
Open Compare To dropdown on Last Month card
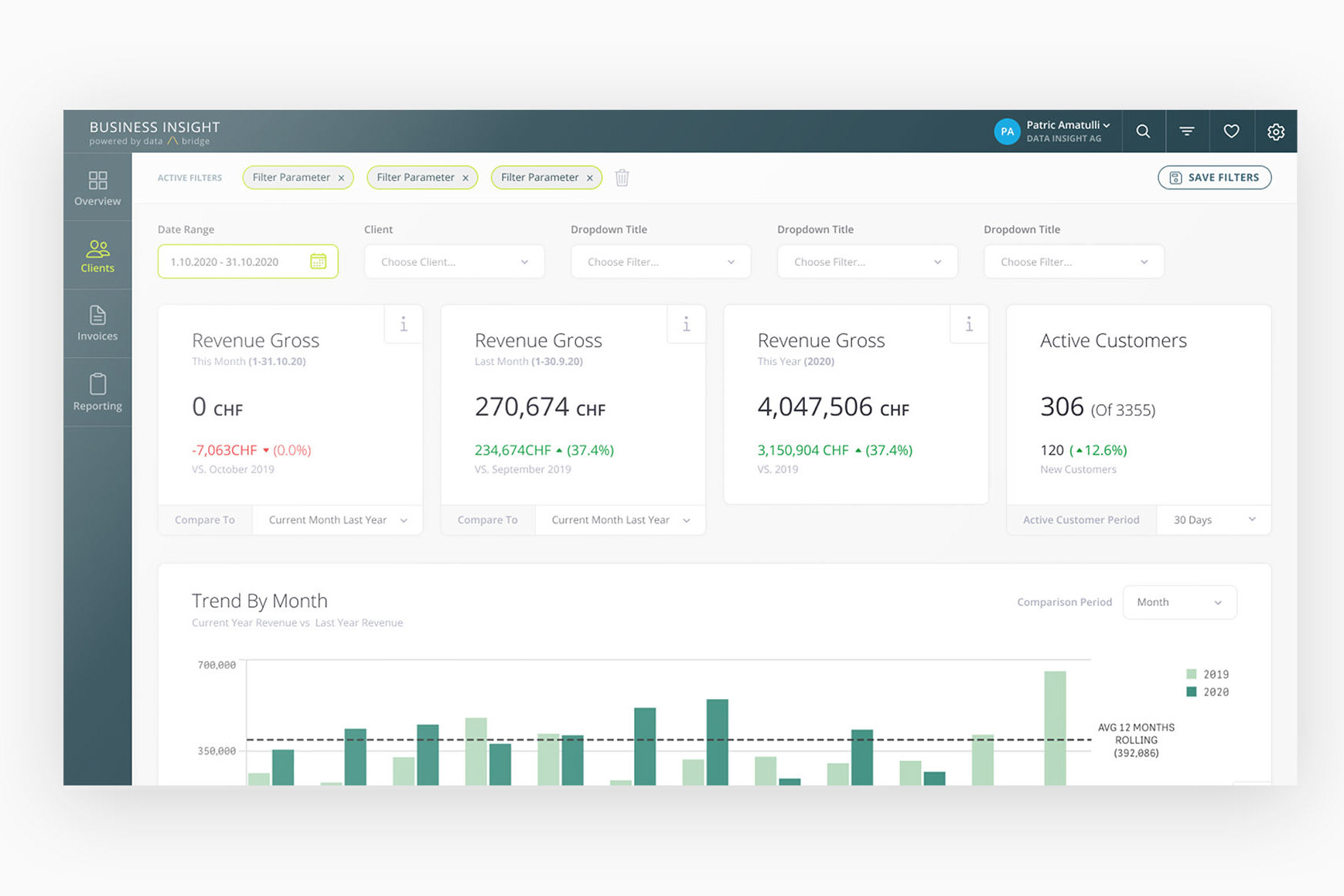click(x=620, y=520)
